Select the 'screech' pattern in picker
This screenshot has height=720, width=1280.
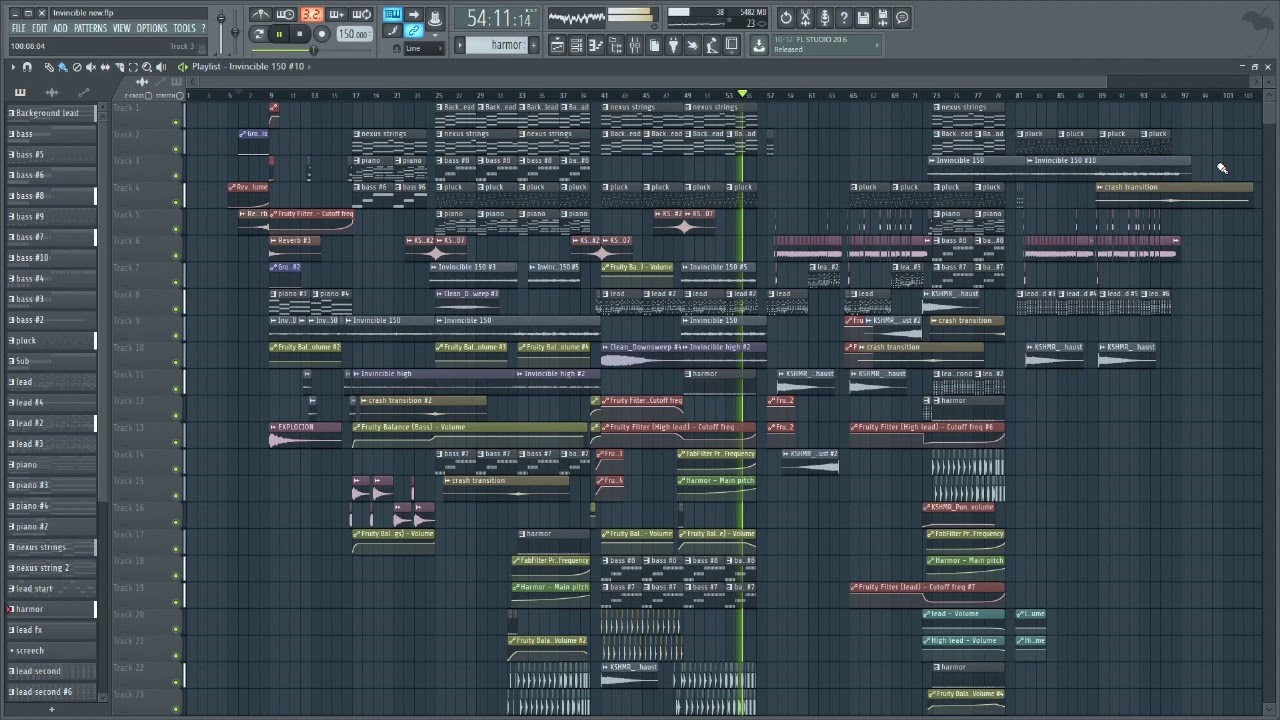coord(52,650)
